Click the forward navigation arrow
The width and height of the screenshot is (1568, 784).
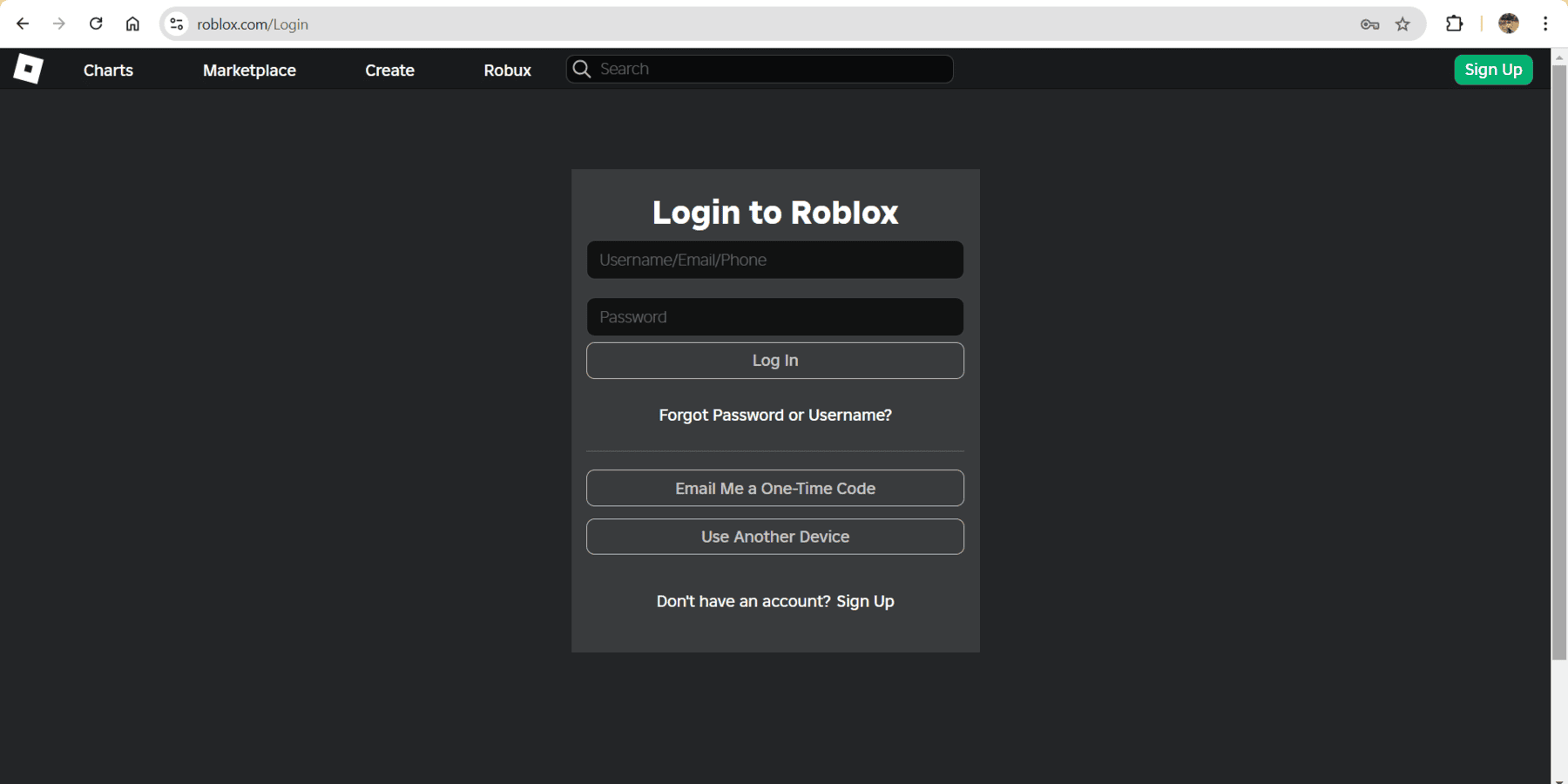coord(59,24)
